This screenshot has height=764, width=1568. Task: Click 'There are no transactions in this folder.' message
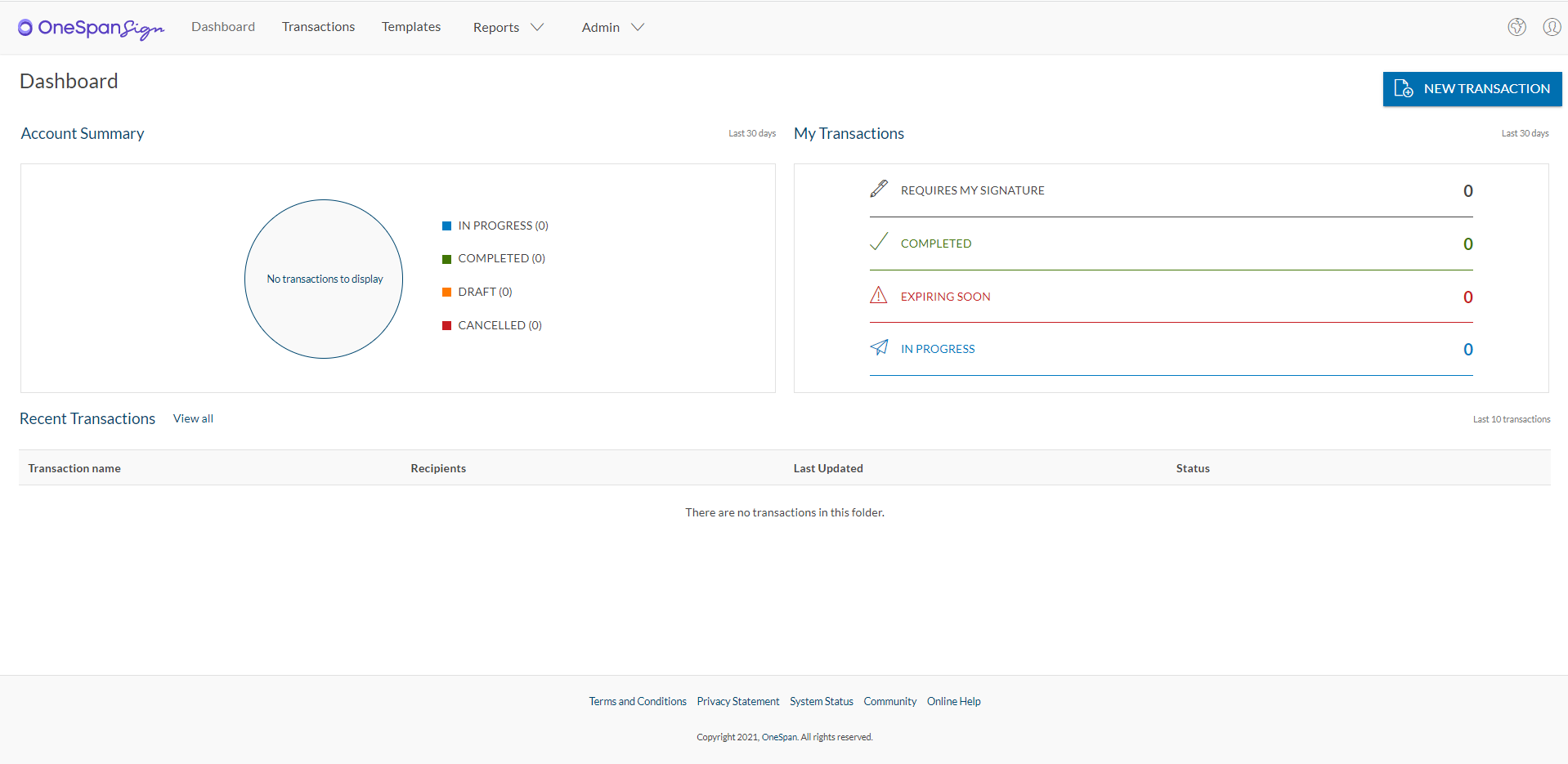(x=785, y=512)
